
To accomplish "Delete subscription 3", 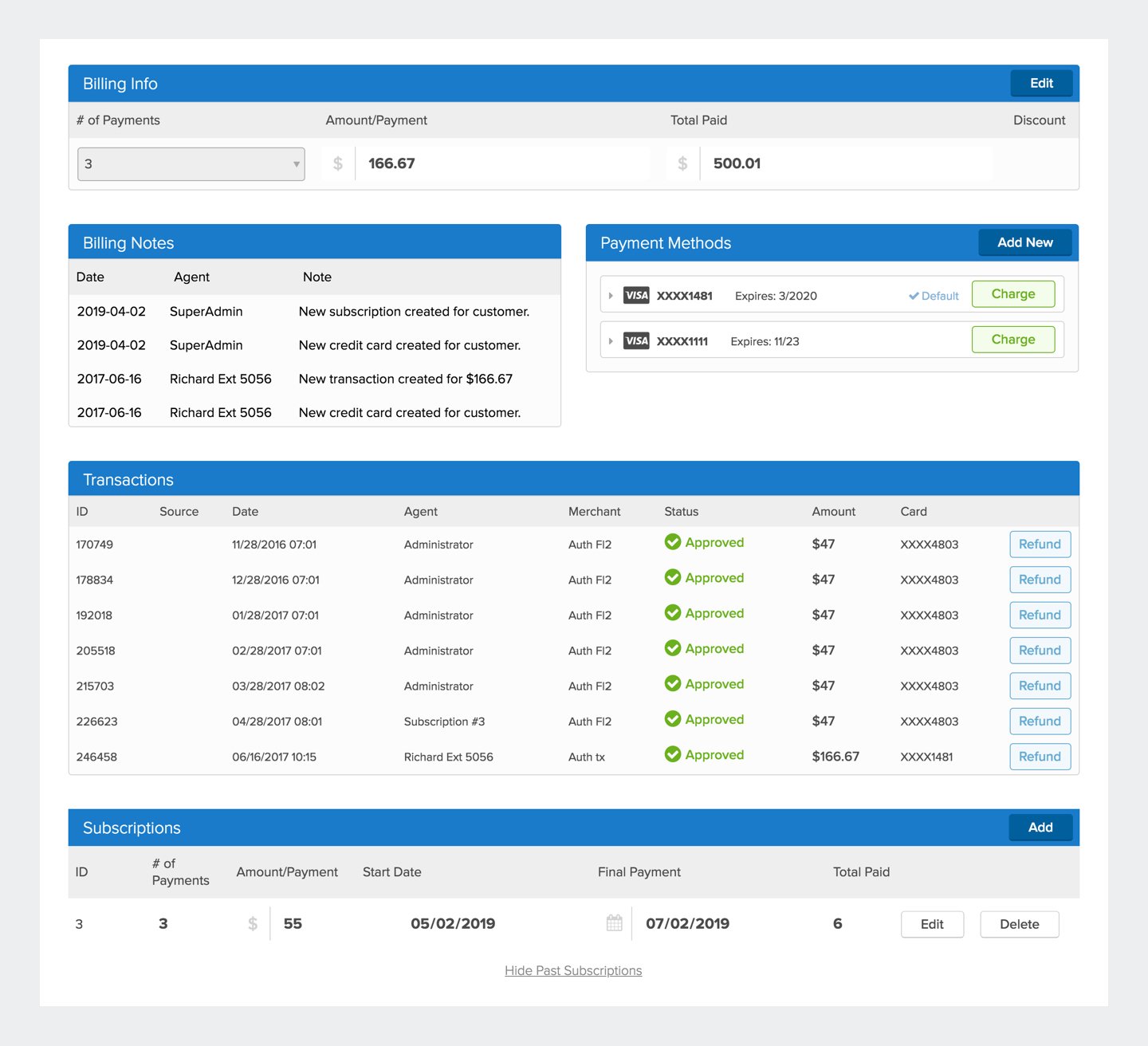I will [x=1019, y=924].
